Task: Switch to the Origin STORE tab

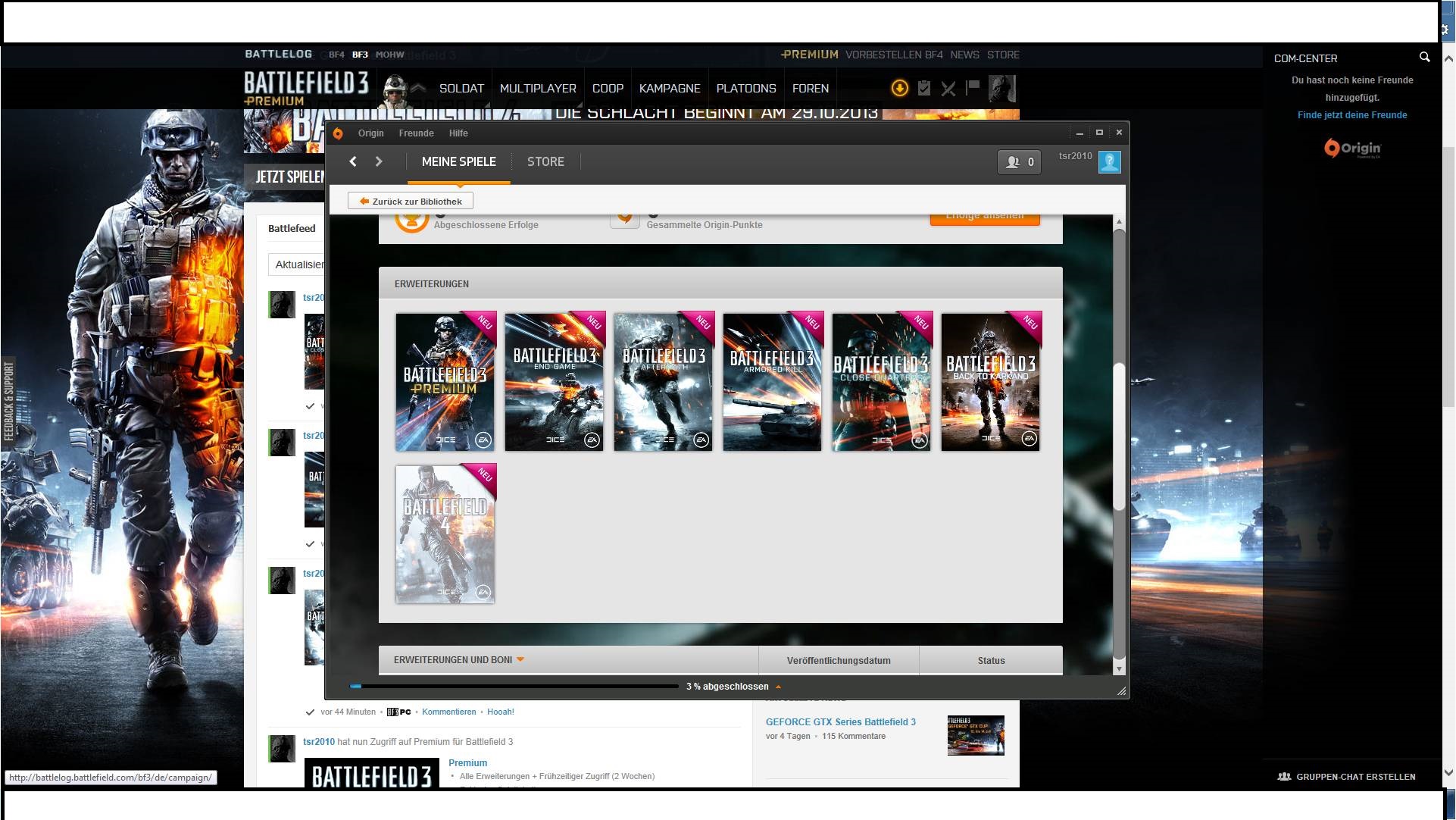Action: (545, 161)
